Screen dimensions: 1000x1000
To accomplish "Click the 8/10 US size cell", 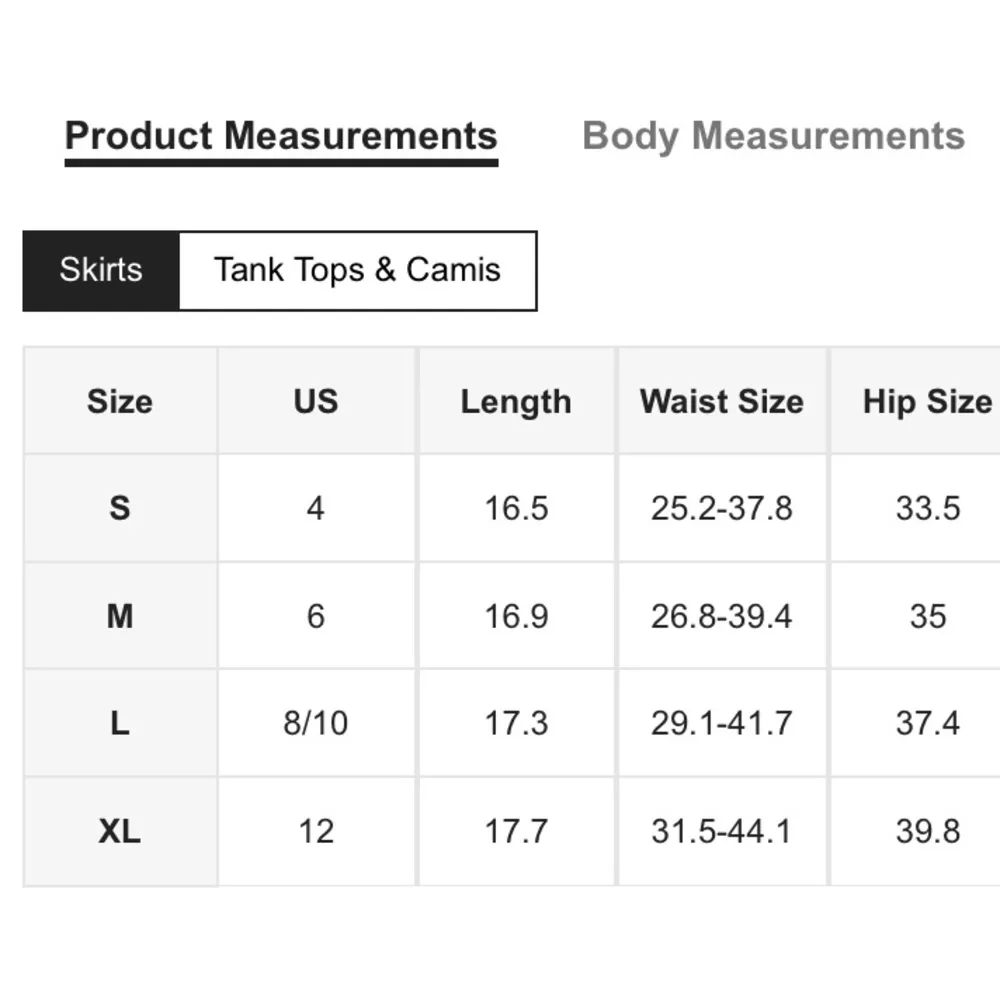I will click(316, 723).
